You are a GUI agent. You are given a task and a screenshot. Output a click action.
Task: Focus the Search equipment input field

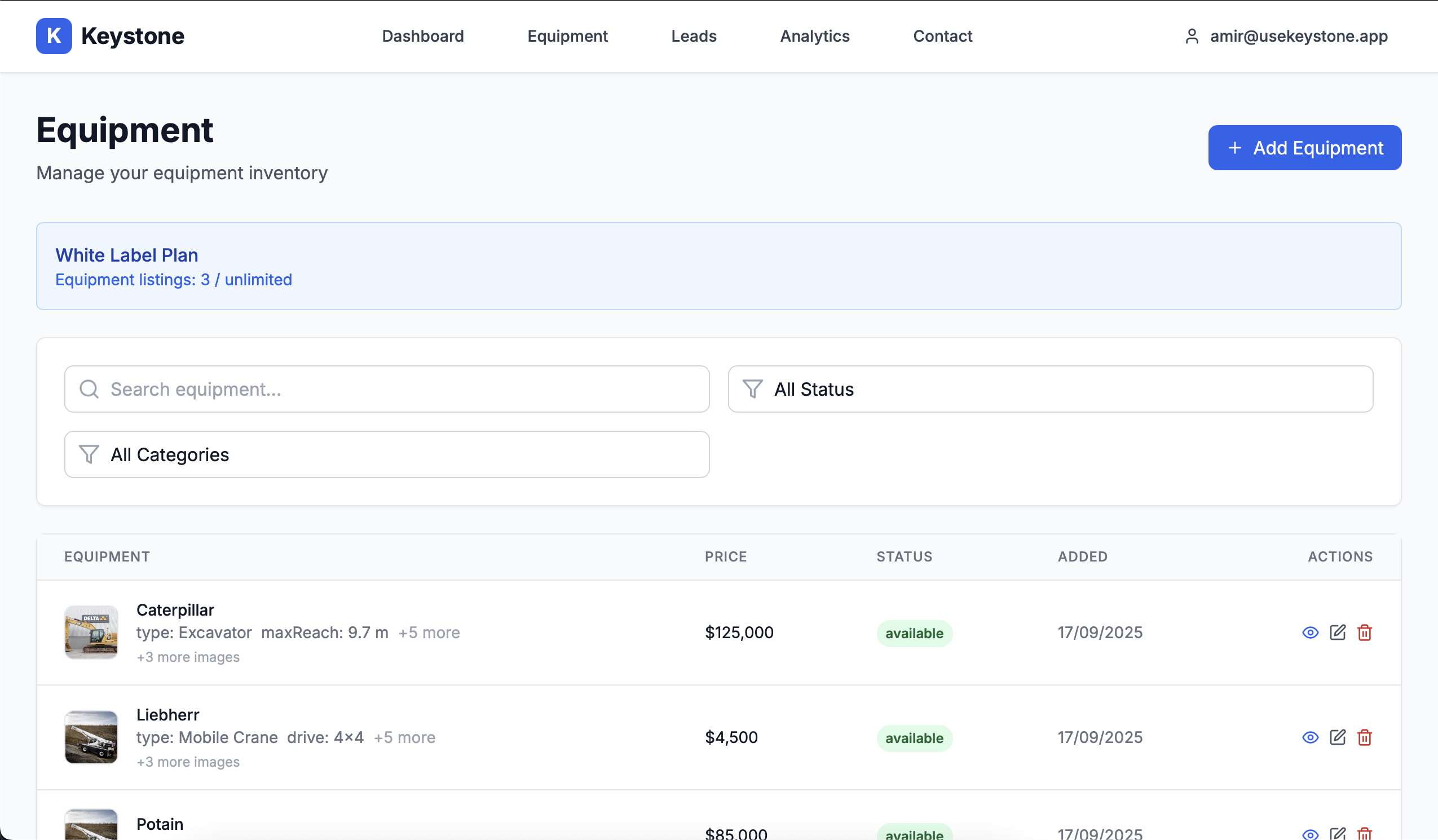[399, 389]
